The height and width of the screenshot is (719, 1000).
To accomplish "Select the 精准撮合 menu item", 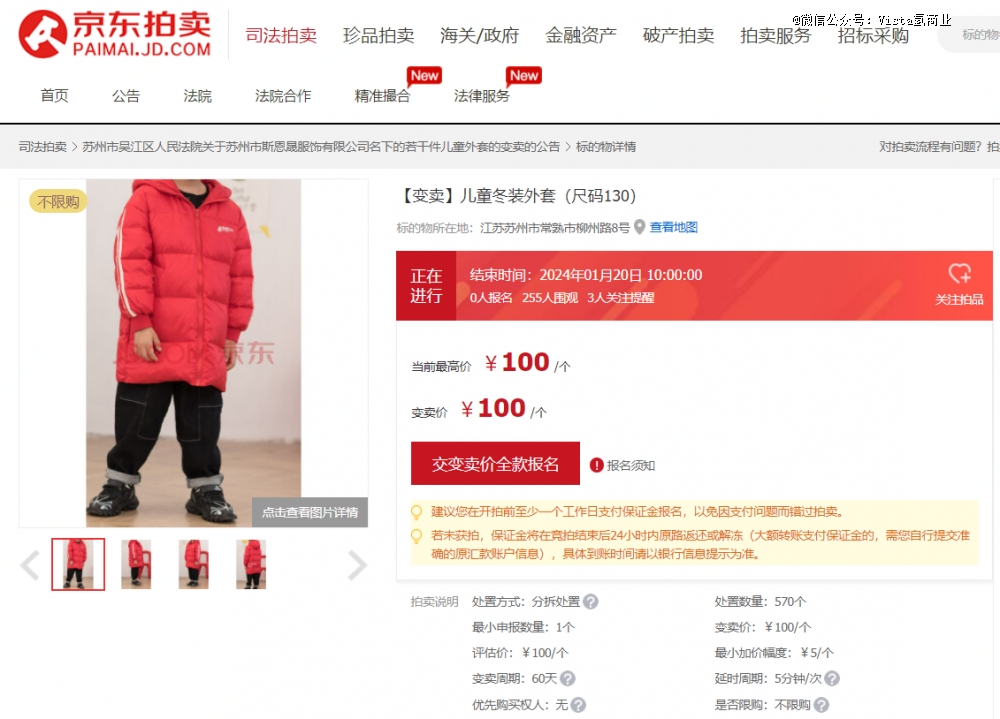I will (x=382, y=96).
